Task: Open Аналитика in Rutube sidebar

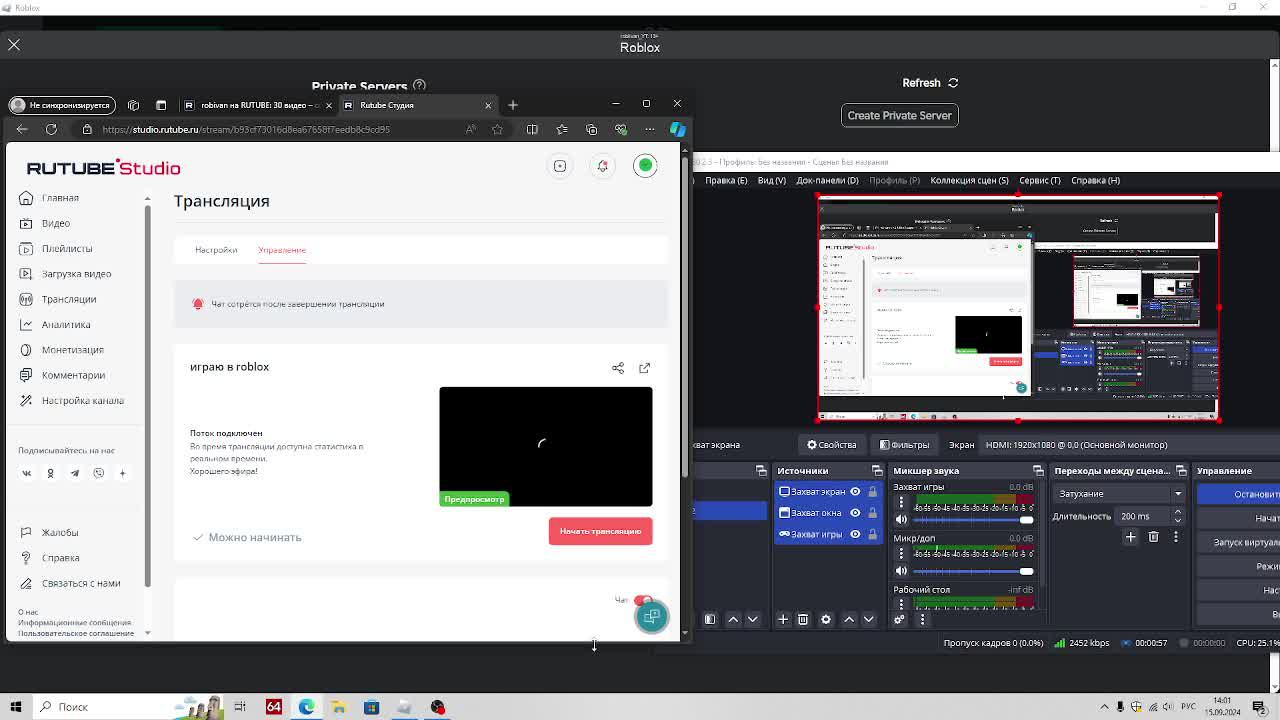Action: pyautogui.click(x=66, y=324)
